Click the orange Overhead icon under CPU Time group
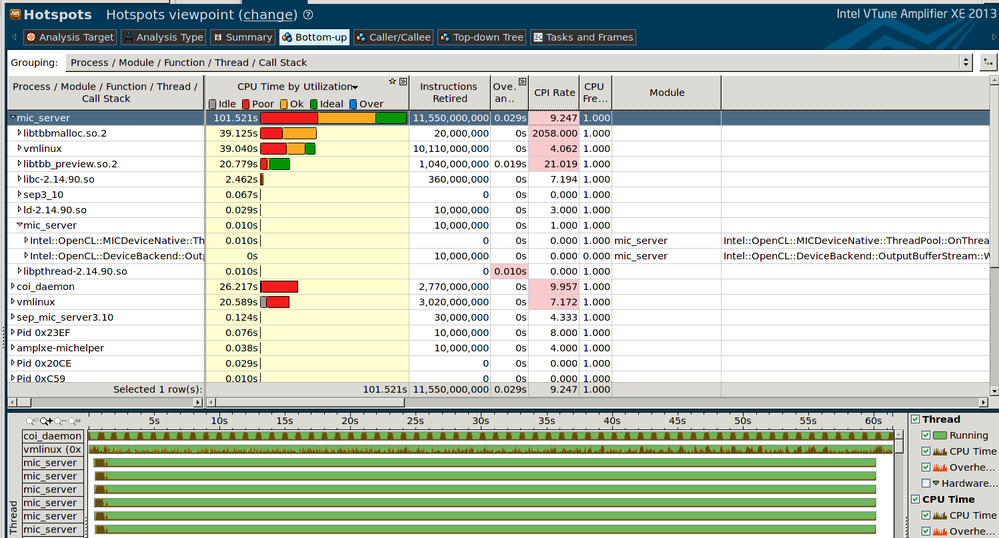 pos(940,531)
